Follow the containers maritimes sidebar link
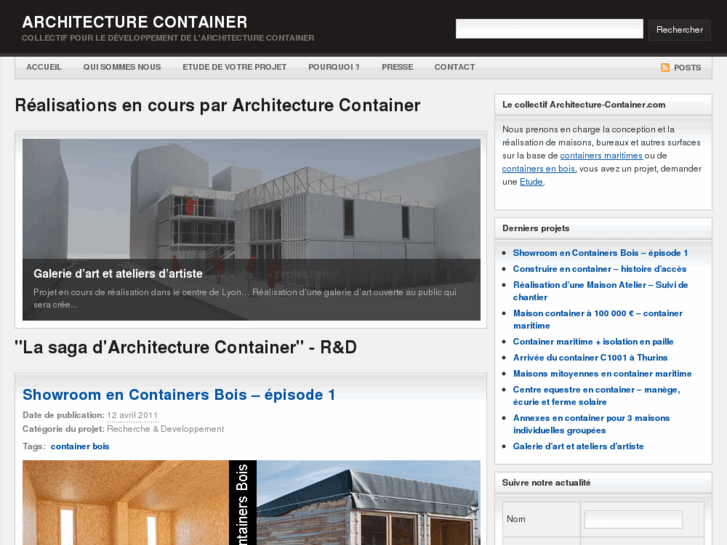This screenshot has width=727, height=545. (601, 156)
